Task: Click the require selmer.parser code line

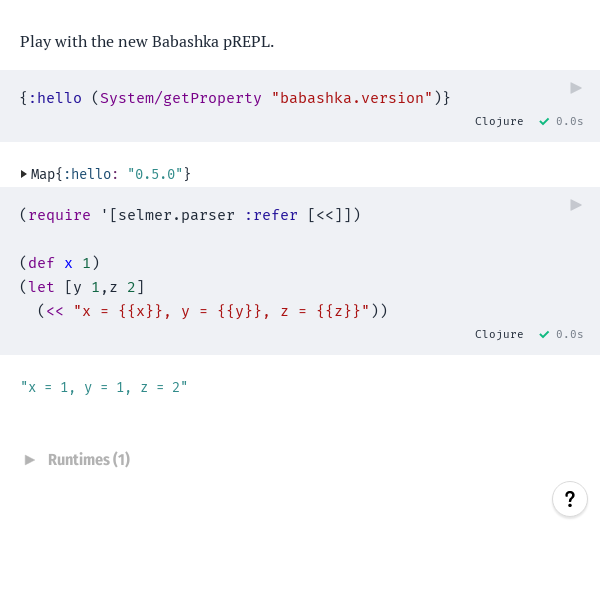Action: tap(190, 215)
